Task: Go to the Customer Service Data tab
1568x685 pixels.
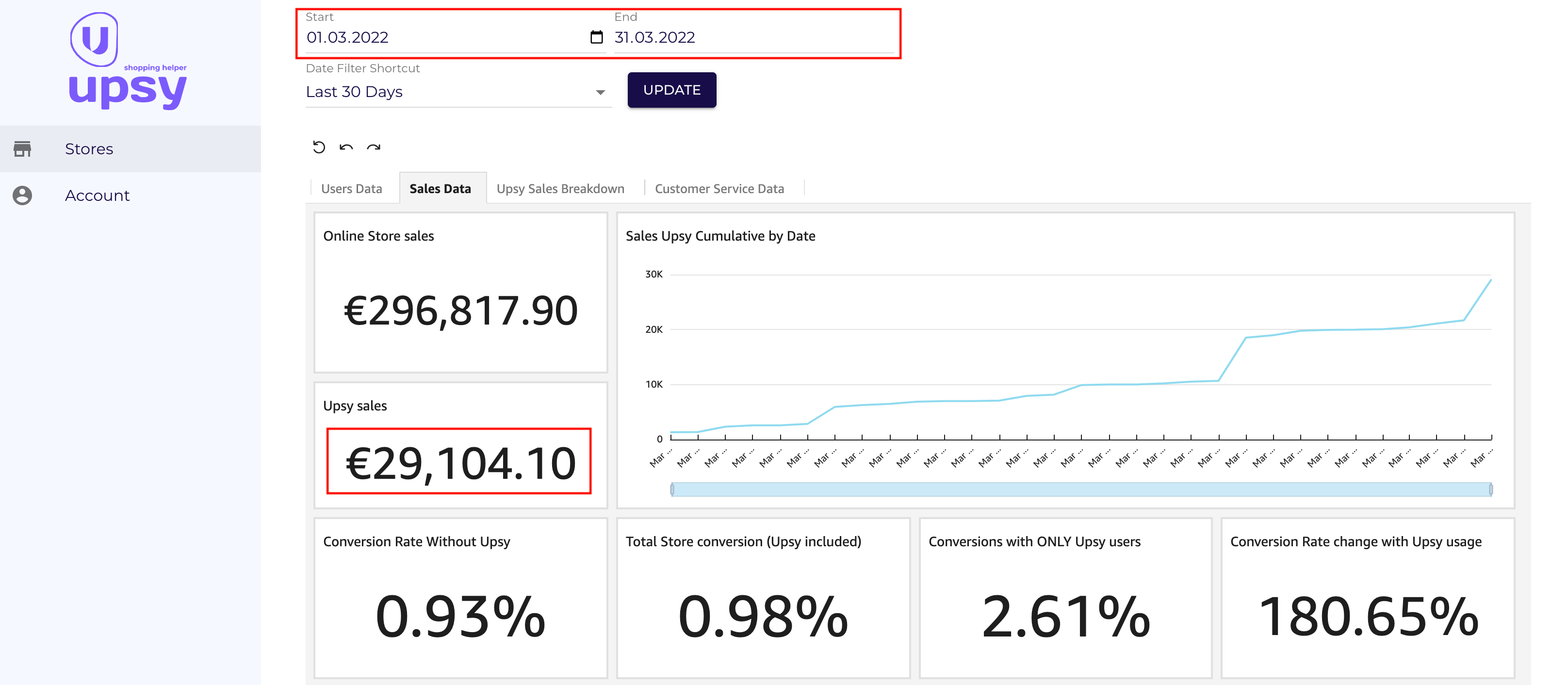Action: 719,189
